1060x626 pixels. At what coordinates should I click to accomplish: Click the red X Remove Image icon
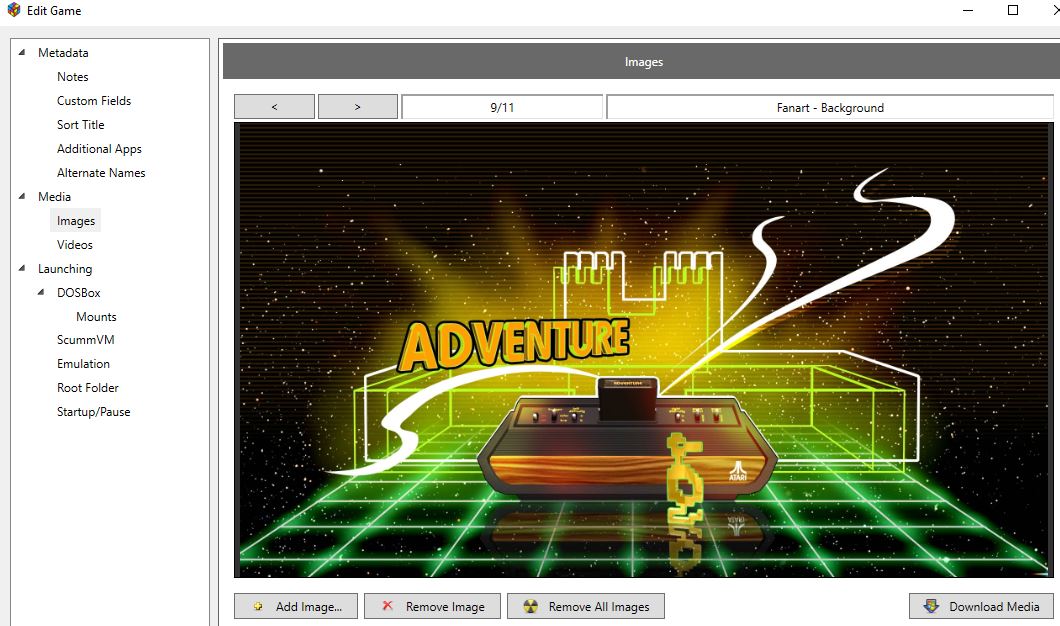(x=387, y=606)
